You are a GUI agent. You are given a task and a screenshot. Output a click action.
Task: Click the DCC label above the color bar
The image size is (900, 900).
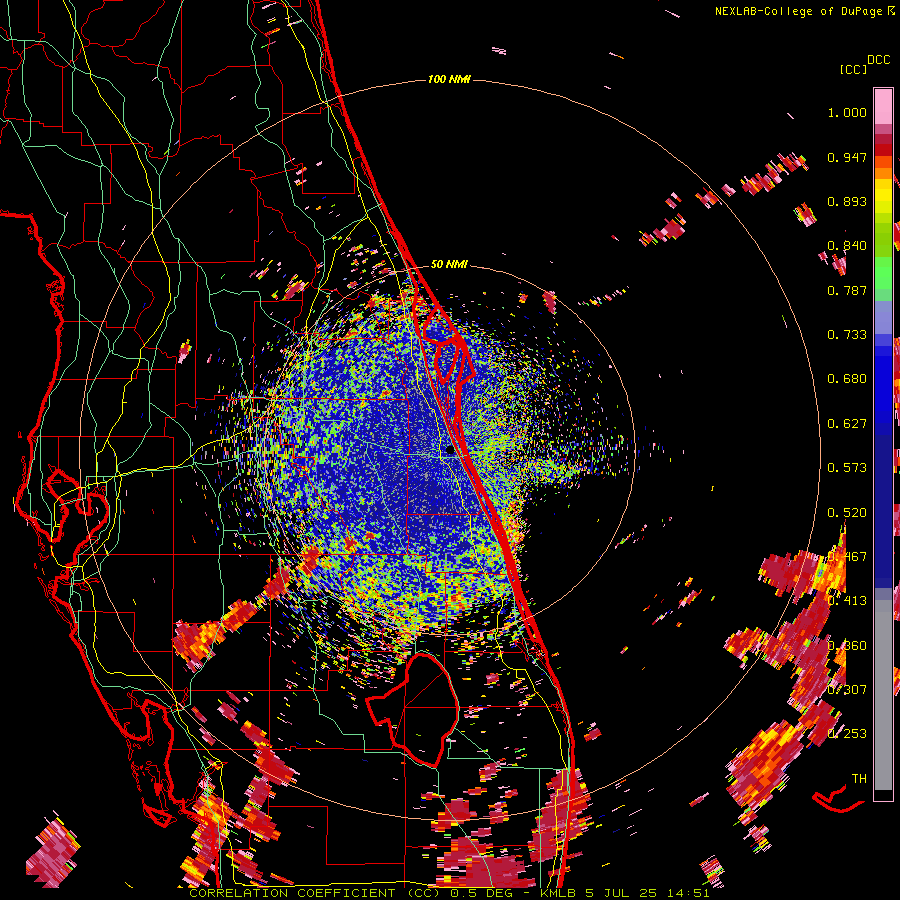[x=878, y=60]
